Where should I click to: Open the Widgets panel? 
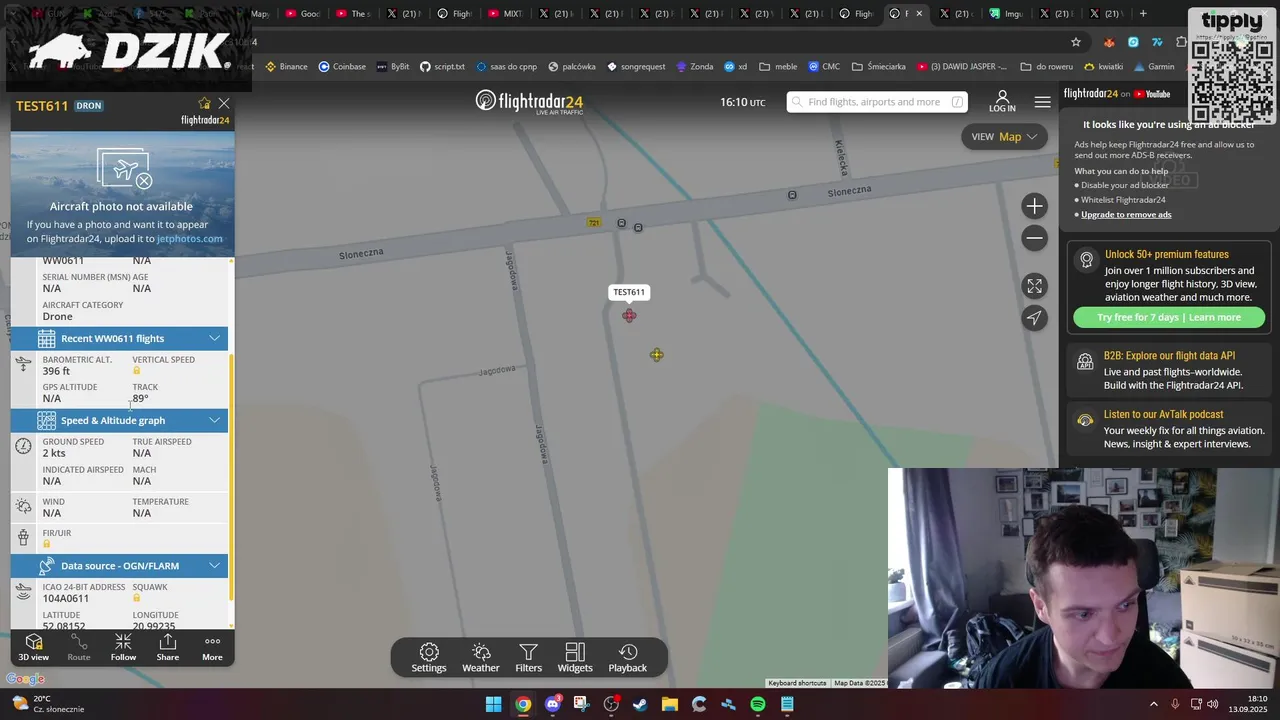tap(575, 658)
